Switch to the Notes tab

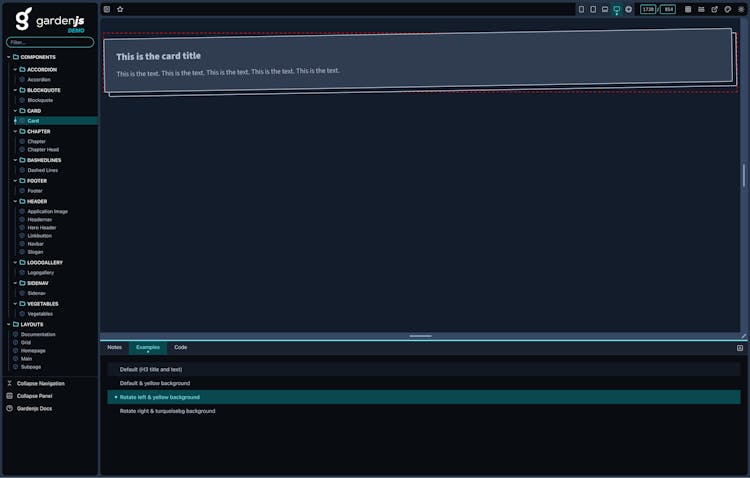[114, 347]
